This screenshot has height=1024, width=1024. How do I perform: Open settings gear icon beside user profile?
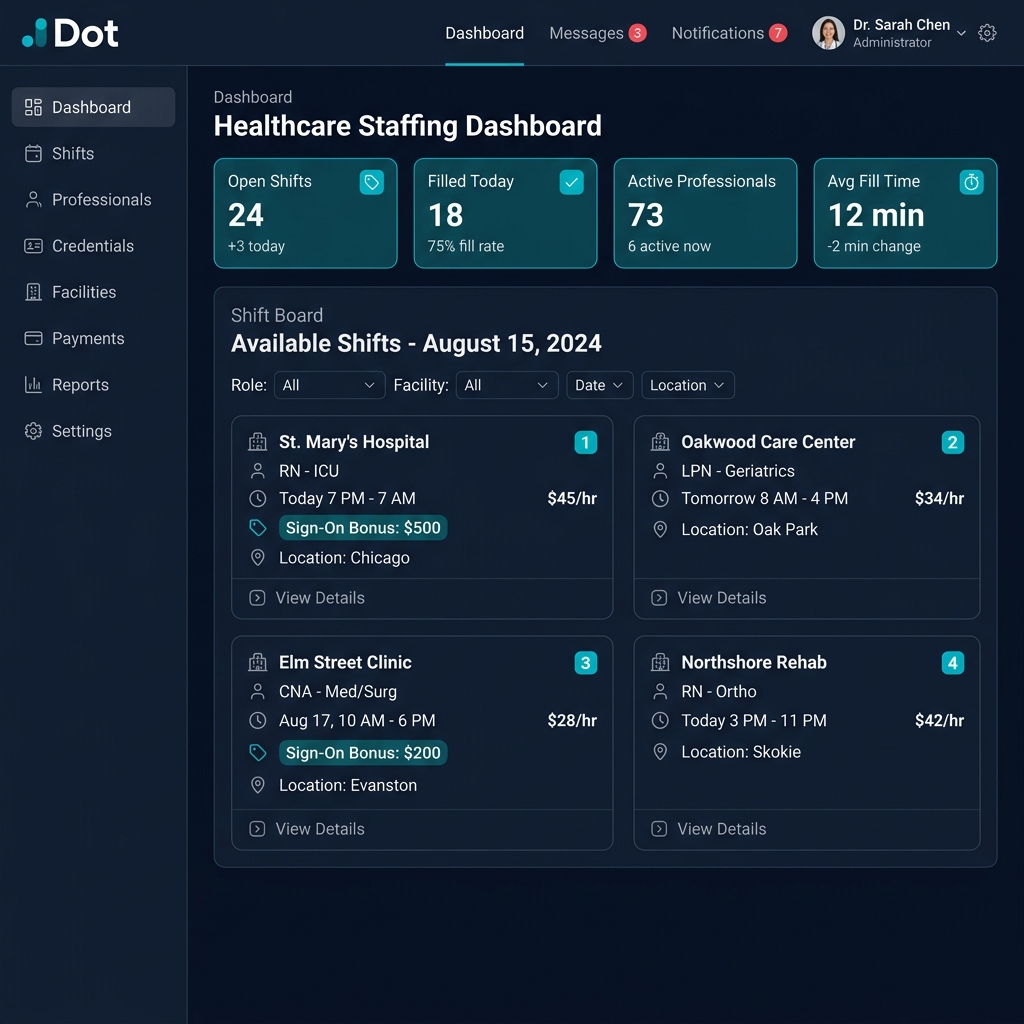(987, 33)
